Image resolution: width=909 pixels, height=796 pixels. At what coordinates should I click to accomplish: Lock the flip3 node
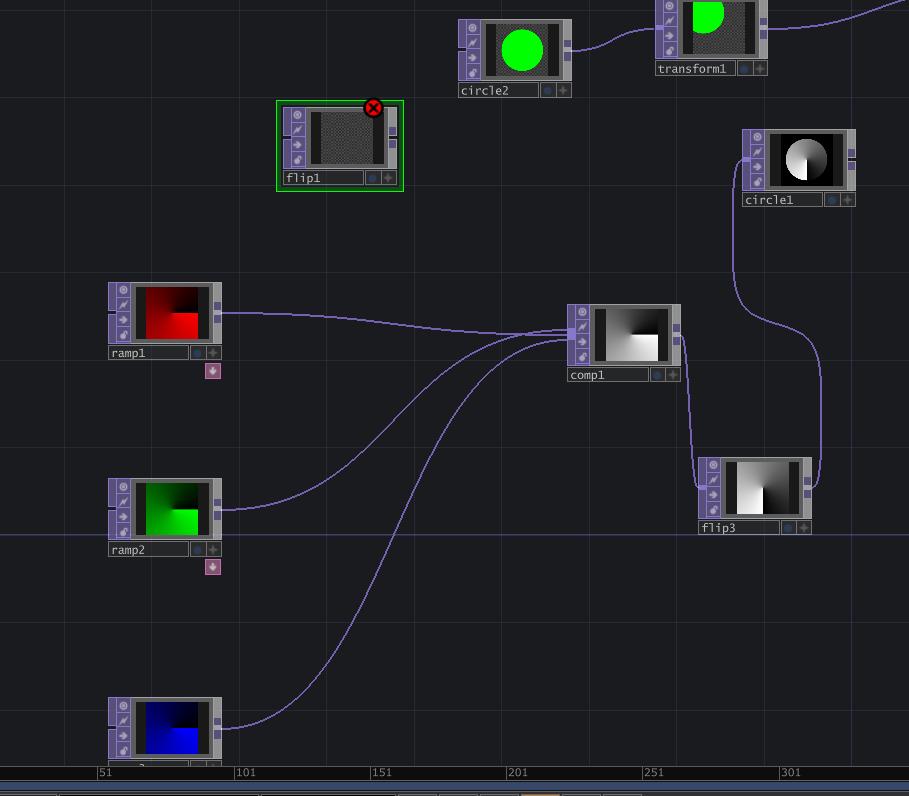(713, 510)
